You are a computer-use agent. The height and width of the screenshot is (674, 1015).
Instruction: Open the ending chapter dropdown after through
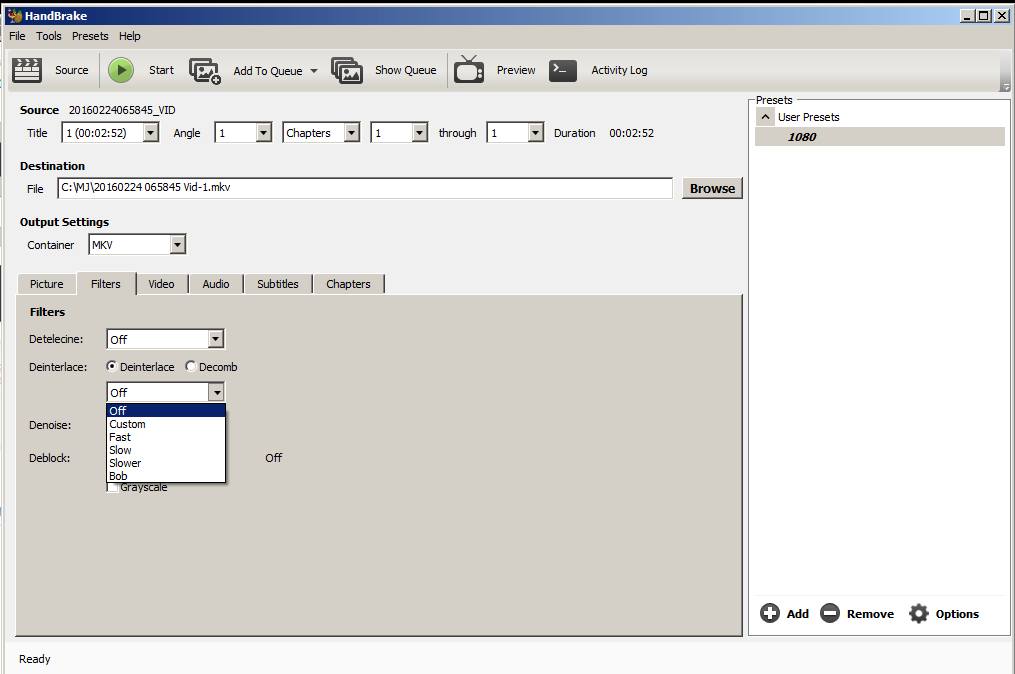point(535,133)
